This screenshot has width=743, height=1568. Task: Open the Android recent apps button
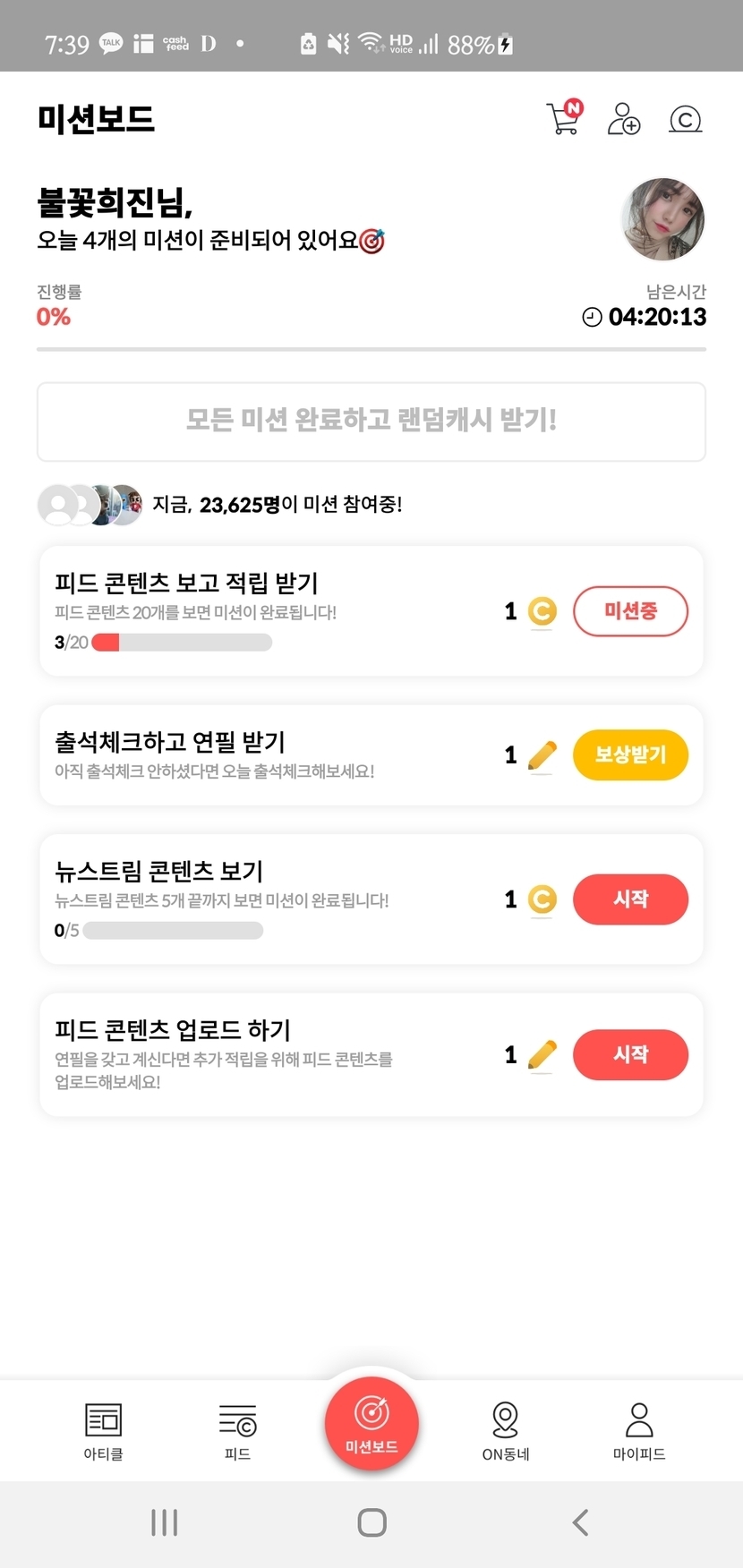tap(165, 1522)
